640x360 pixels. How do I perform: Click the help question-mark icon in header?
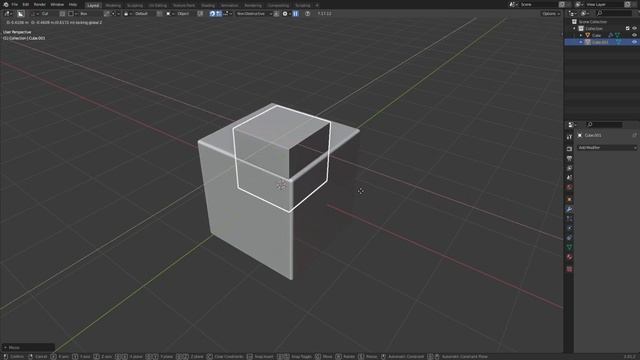tap(308, 14)
